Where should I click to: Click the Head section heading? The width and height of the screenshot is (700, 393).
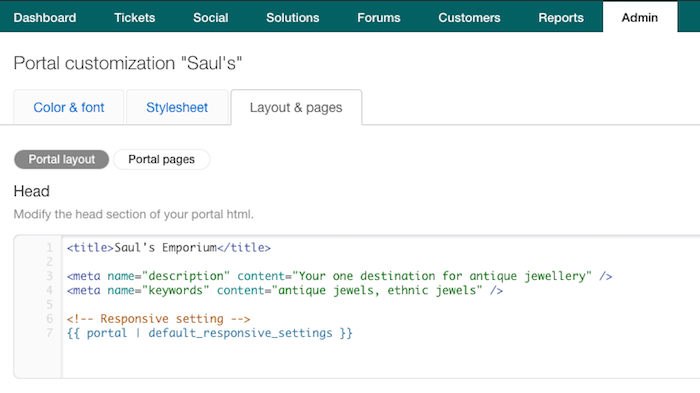point(31,191)
